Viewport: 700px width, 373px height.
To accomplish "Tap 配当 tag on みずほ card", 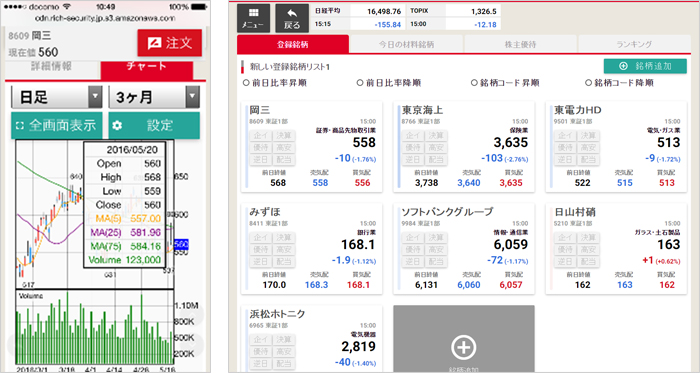I will [x=283, y=262].
